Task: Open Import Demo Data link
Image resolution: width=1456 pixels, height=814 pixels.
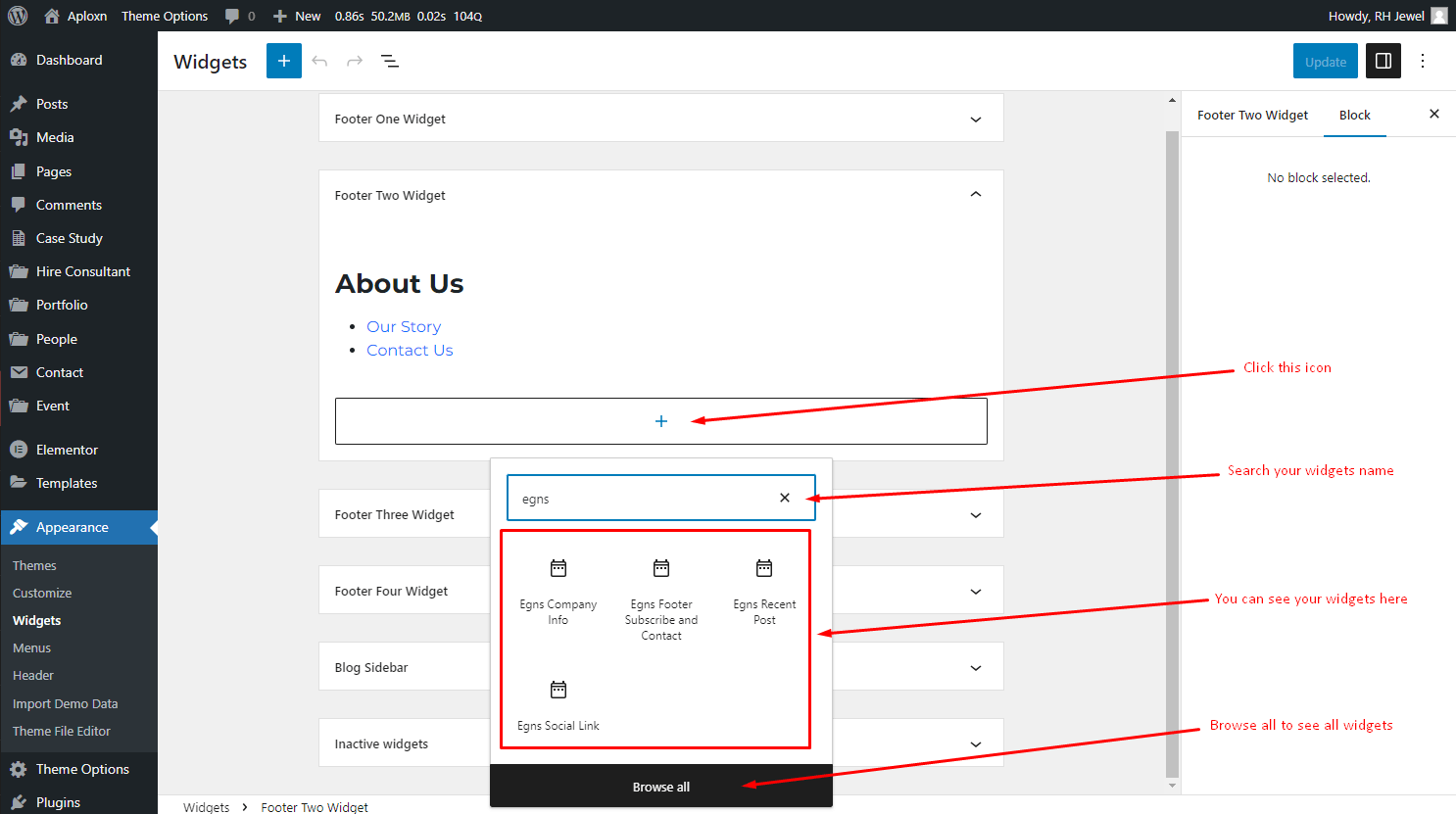Action: coord(65,703)
